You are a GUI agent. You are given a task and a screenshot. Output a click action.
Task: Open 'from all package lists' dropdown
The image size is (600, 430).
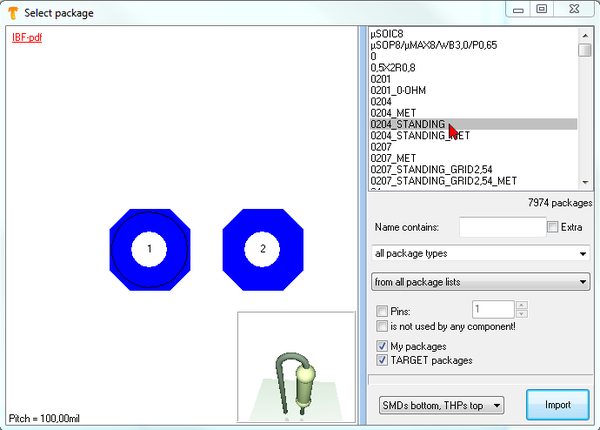click(480, 282)
